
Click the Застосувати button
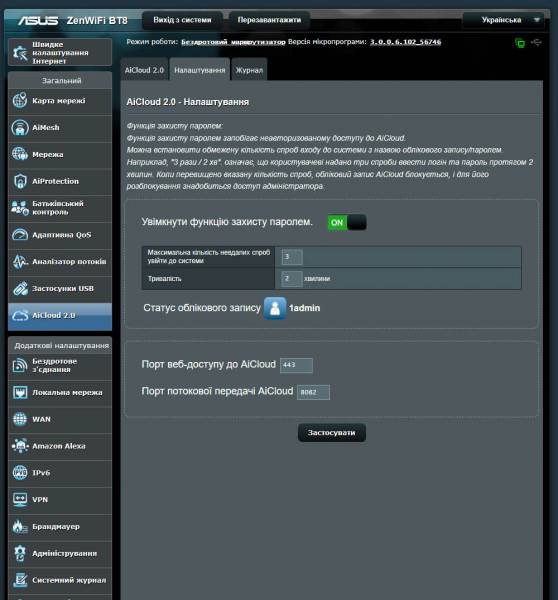331,433
